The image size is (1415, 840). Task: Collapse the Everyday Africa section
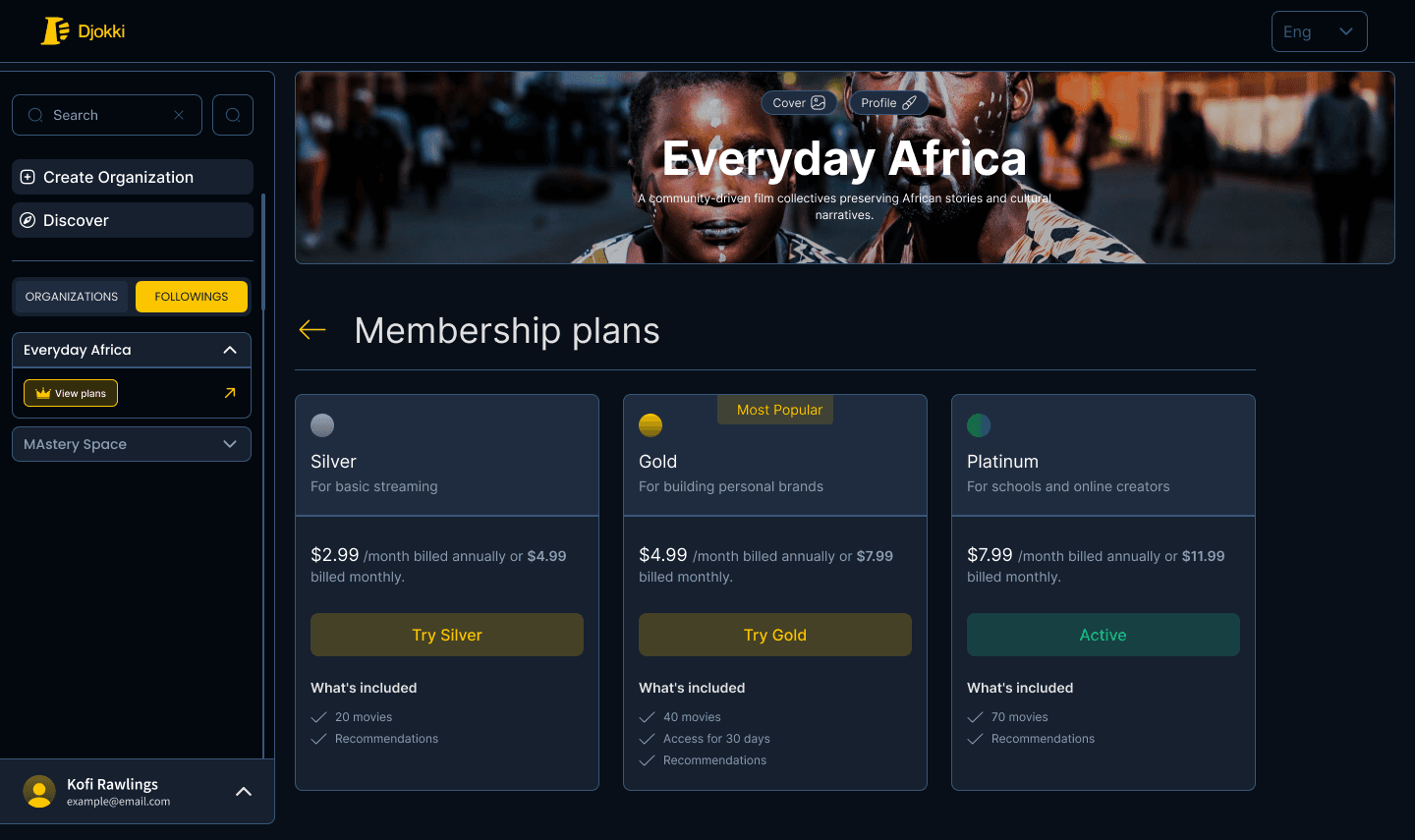click(229, 350)
